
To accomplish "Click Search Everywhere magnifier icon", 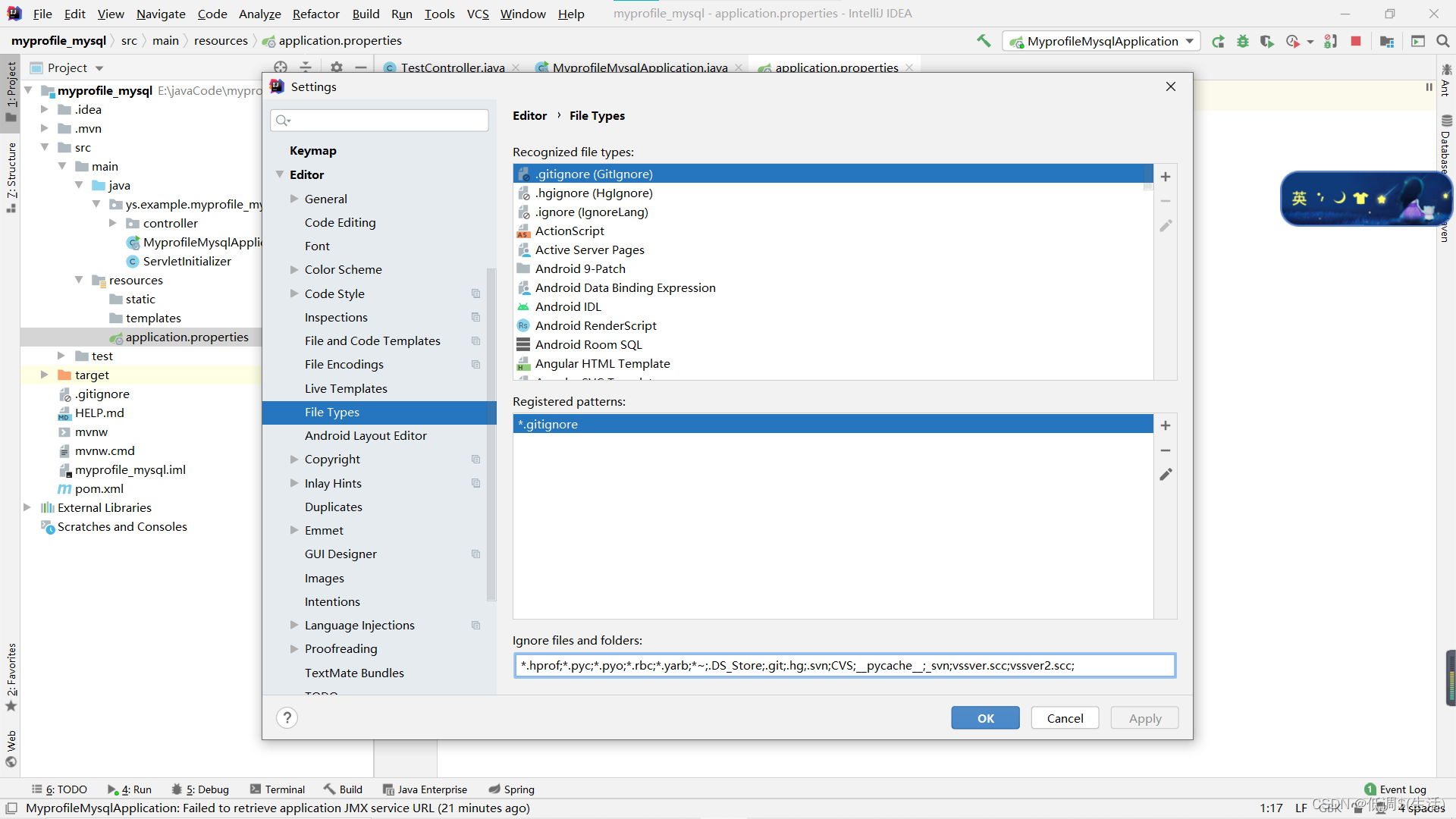I will click(x=1443, y=41).
